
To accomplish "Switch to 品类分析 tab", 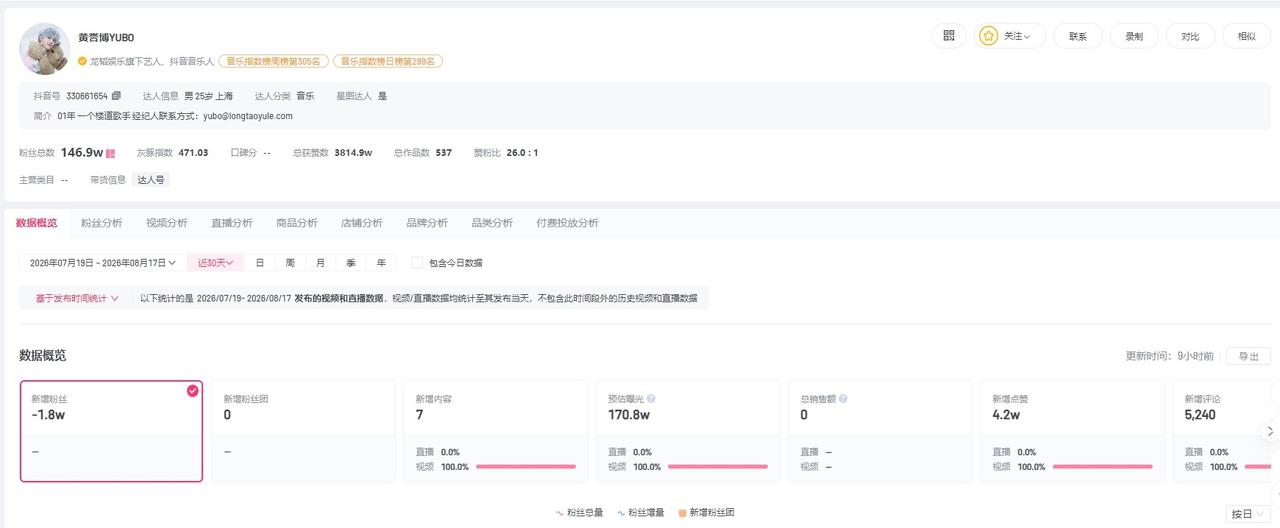I will pos(492,223).
